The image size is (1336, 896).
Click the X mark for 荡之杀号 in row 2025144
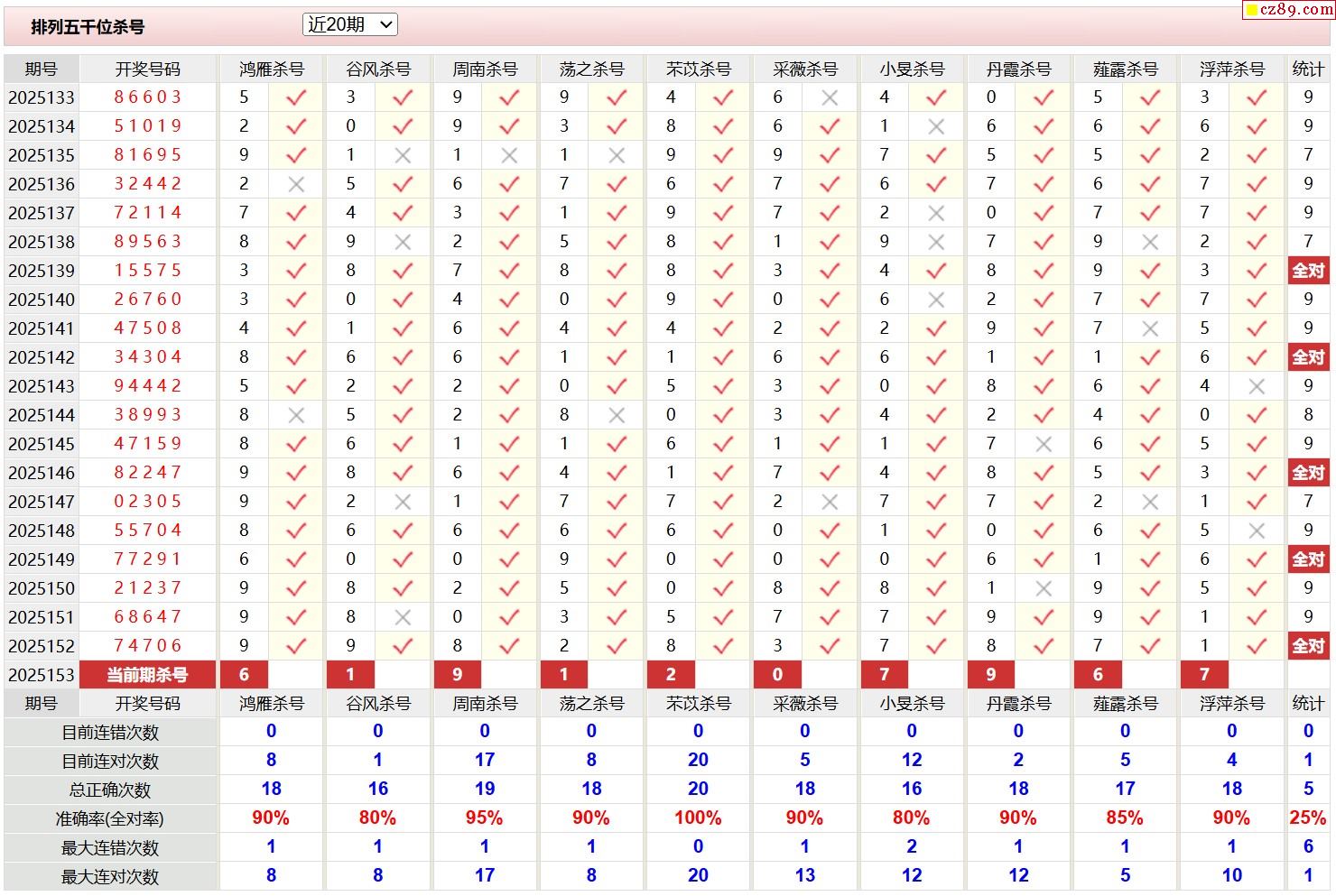tap(617, 415)
